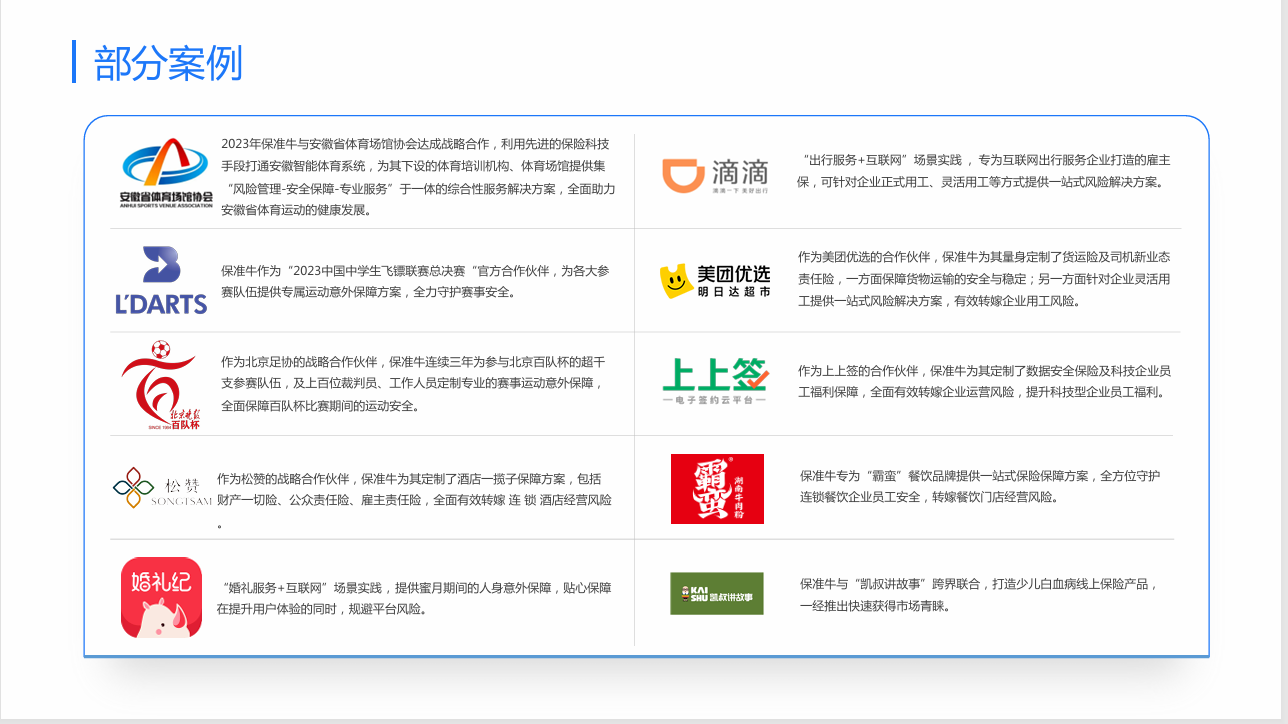Viewport: 1288px width, 724px height.
Task: Click the 2023 student darts league description
Action: click(x=415, y=281)
